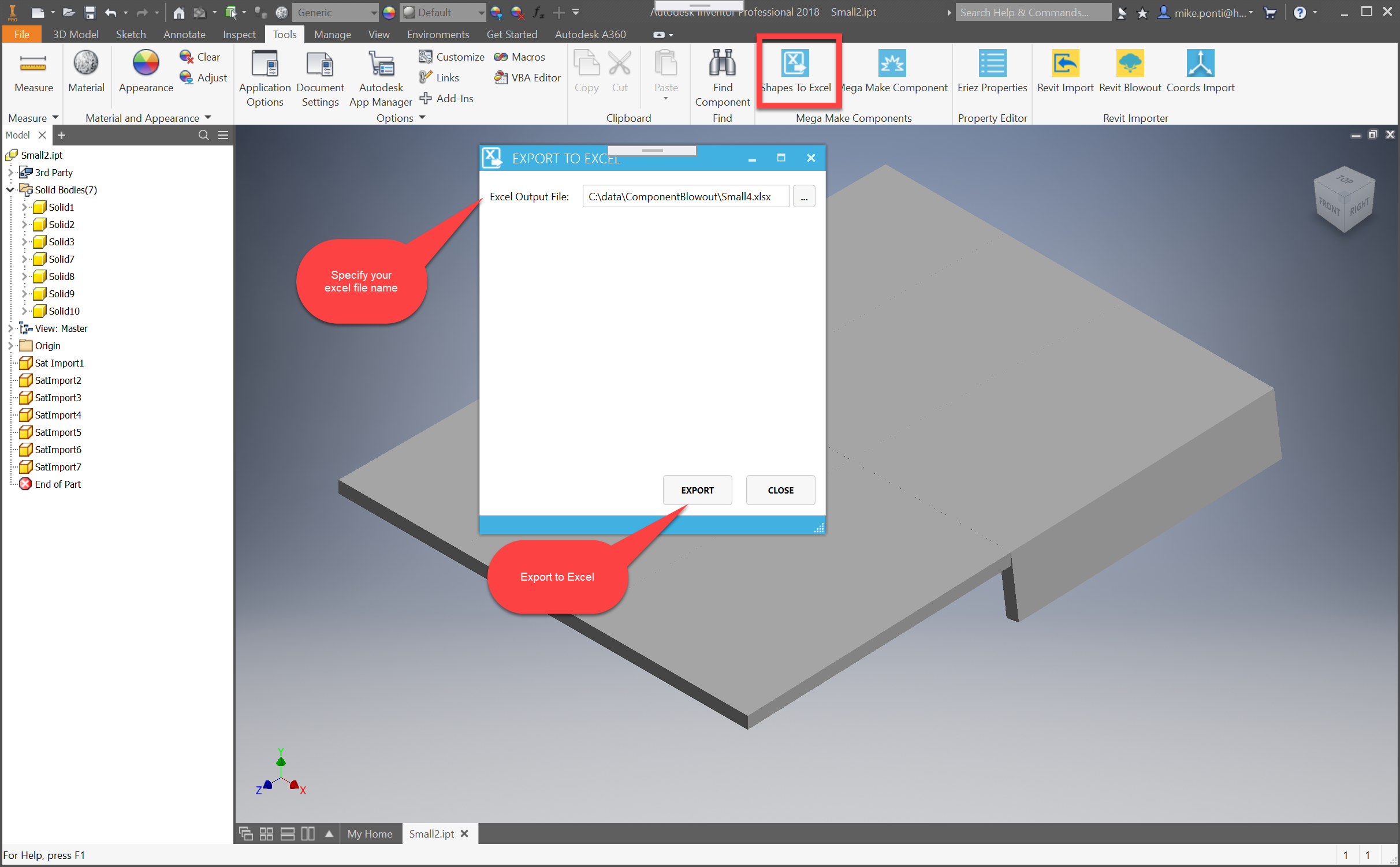Collapse the Solid Bodies(7) node
Viewport: 1400px width, 867px height.
10,190
